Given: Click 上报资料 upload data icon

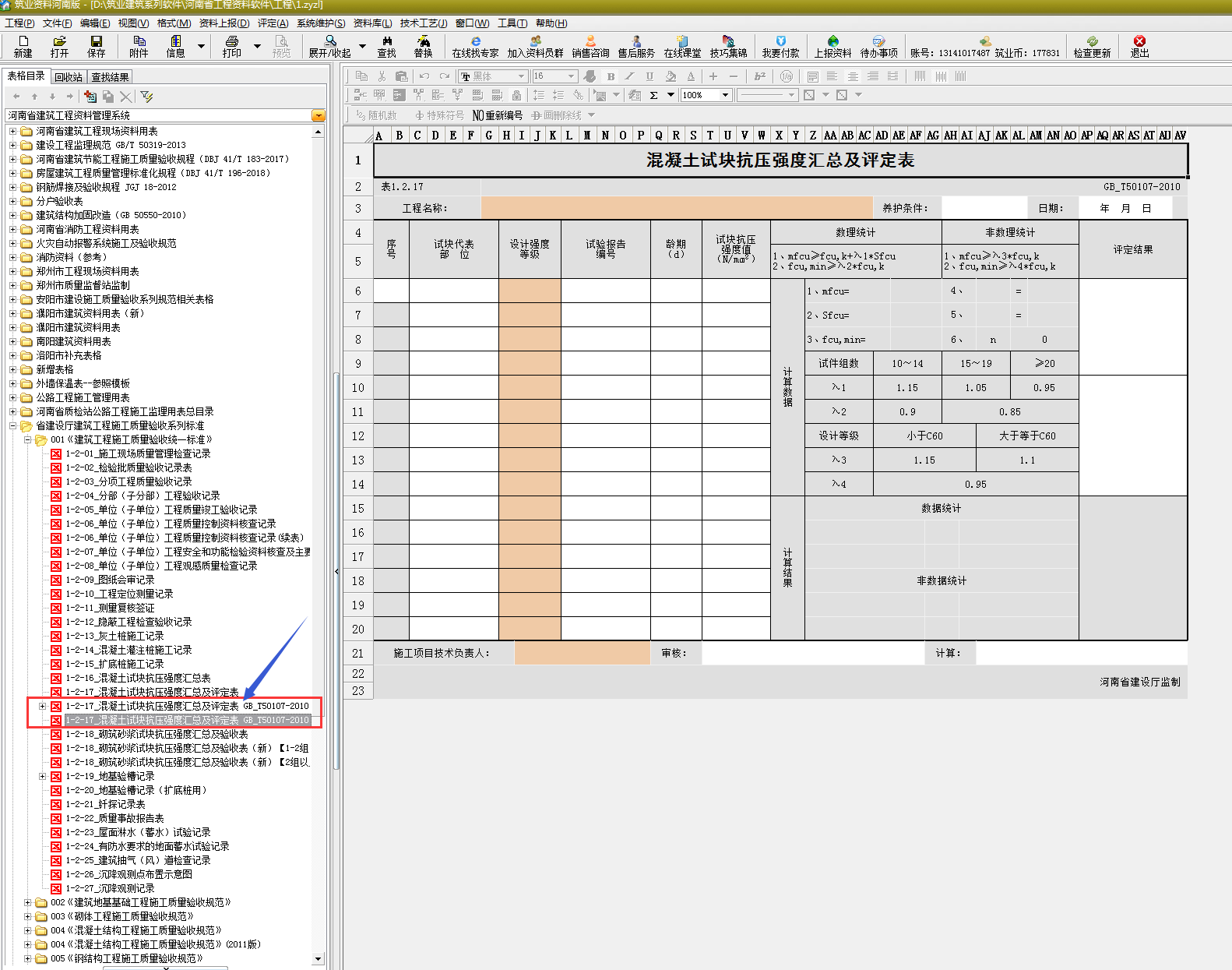Looking at the screenshot, I should pyautogui.click(x=833, y=46).
